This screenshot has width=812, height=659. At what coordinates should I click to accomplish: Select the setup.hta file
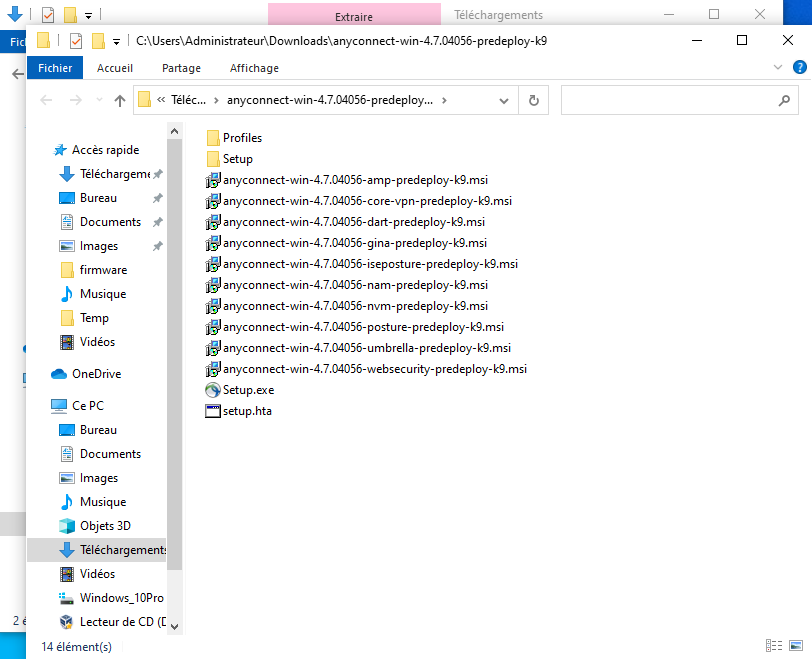point(247,411)
